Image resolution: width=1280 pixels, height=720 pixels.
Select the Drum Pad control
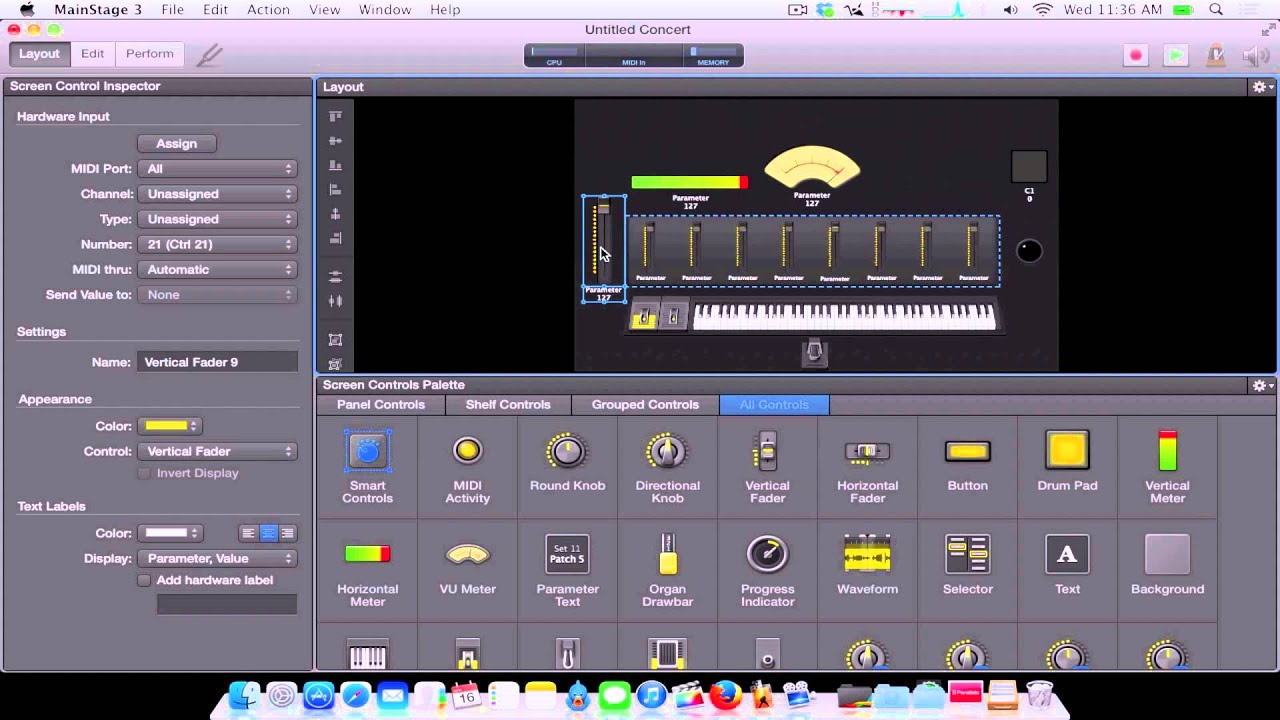click(1067, 451)
